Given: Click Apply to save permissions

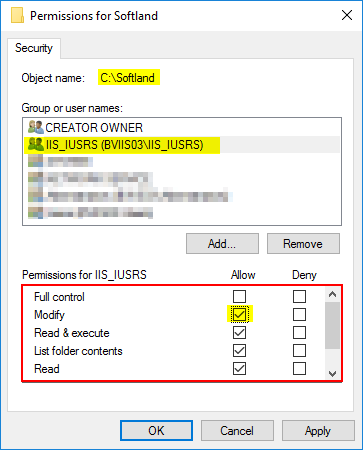Looking at the screenshot, I should tap(318, 431).
